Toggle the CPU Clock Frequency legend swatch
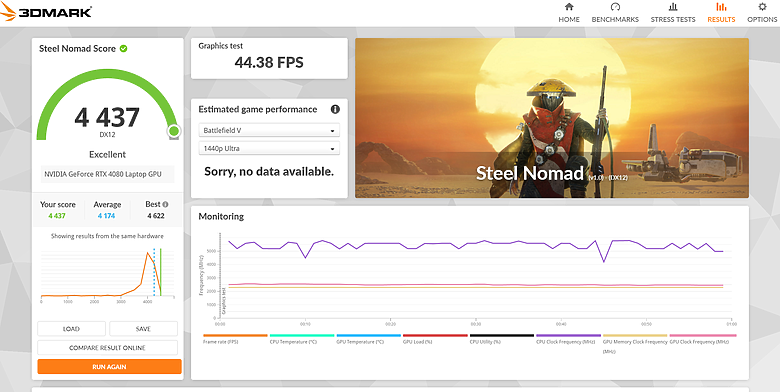Screen dimensions: 780x392 point(568,335)
